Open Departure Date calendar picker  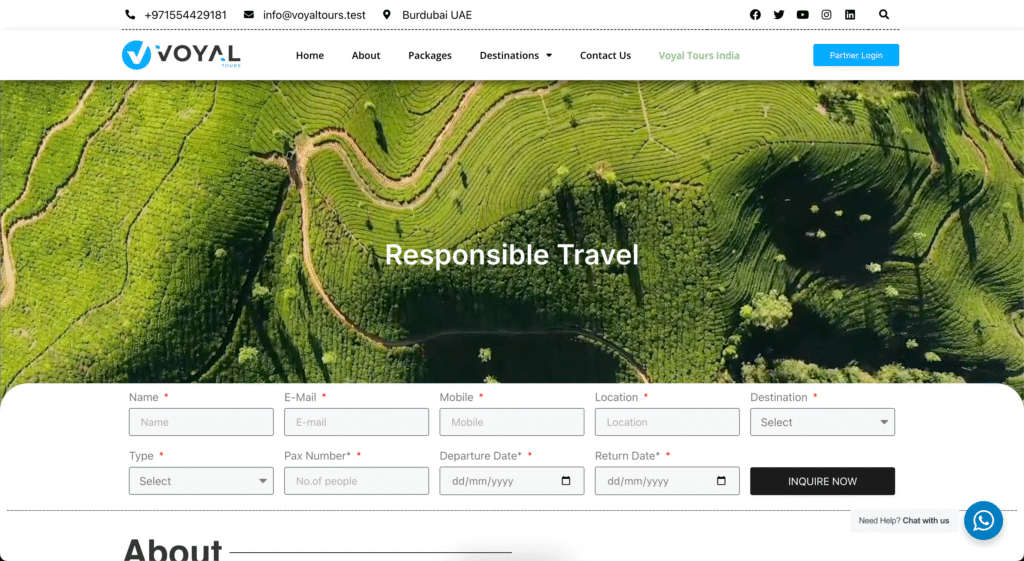566,481
